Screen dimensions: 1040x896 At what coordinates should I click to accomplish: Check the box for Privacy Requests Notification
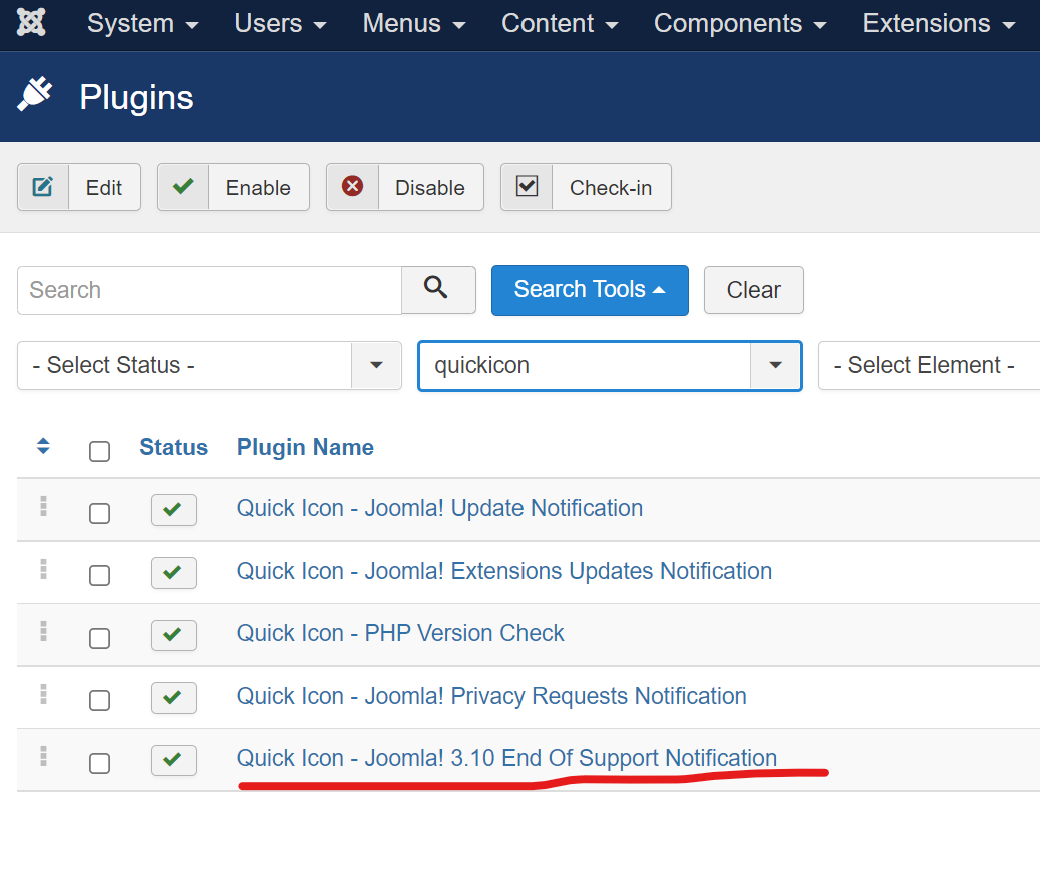click(99, 700)
